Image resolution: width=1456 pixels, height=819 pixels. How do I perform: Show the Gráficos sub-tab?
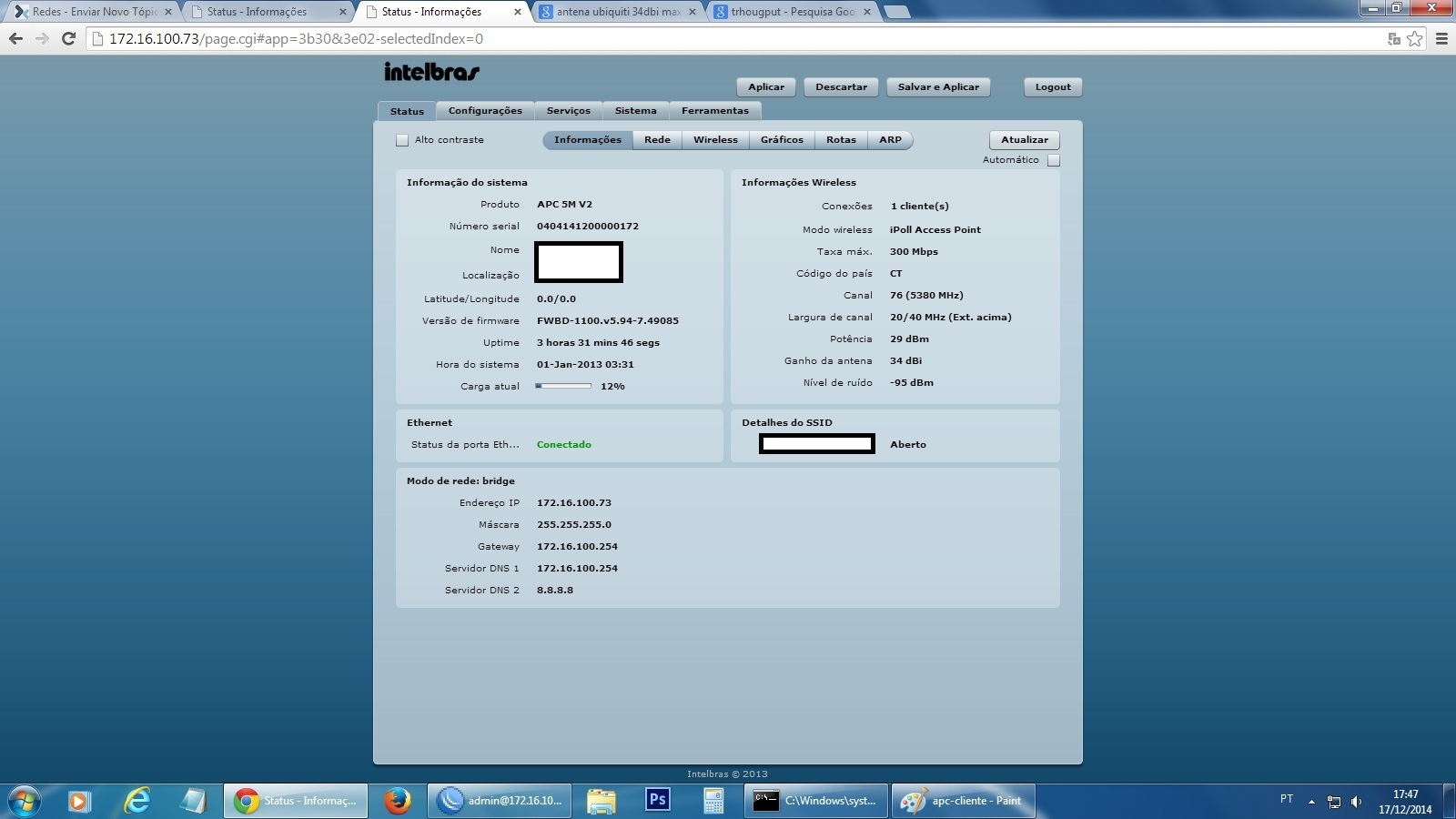tap(782, 140)
